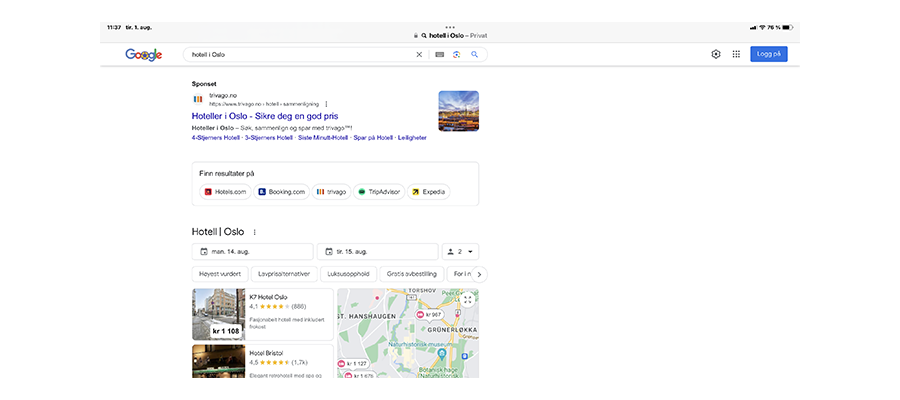Open the Hoteller i Oslo trivago ad headline
Image resolution: width=900 pixels, height=400 pixels.
265,116
